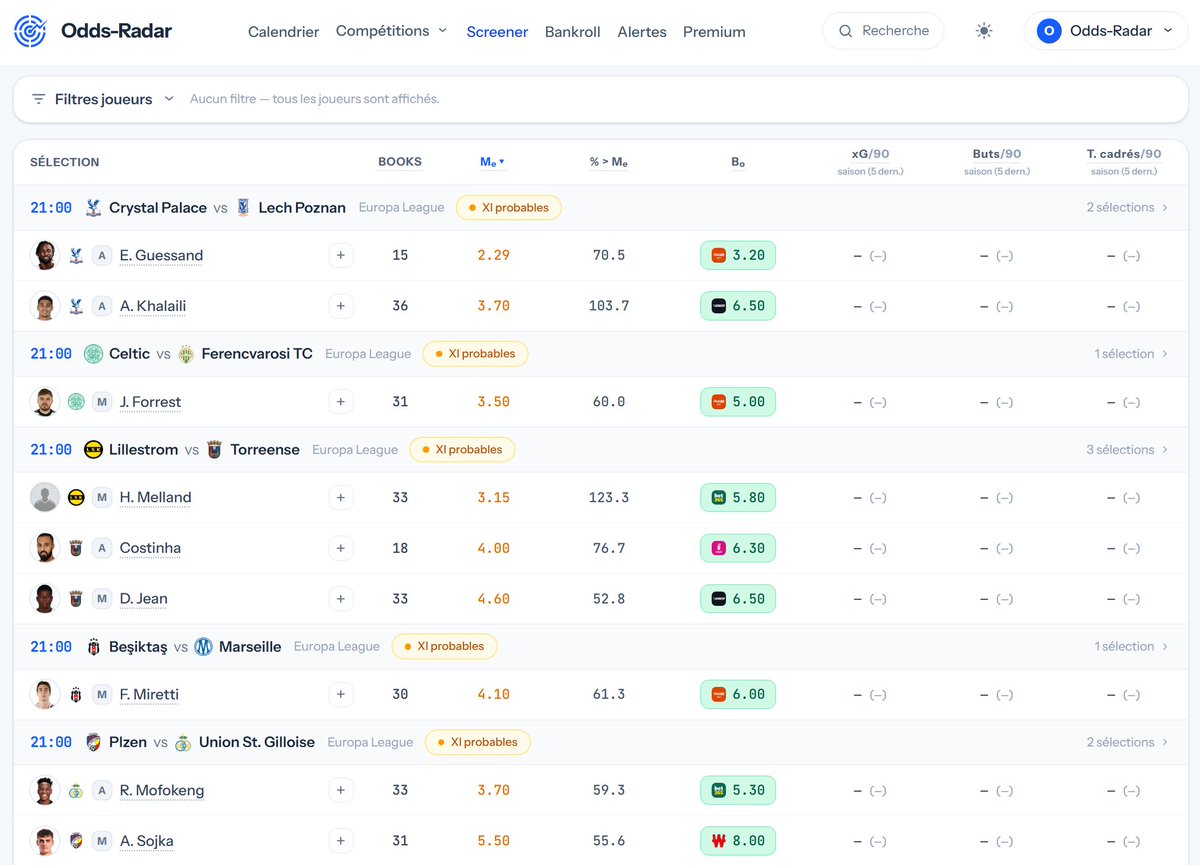
Task: Navigate to the Bankroll page
Action: point(573,32)
